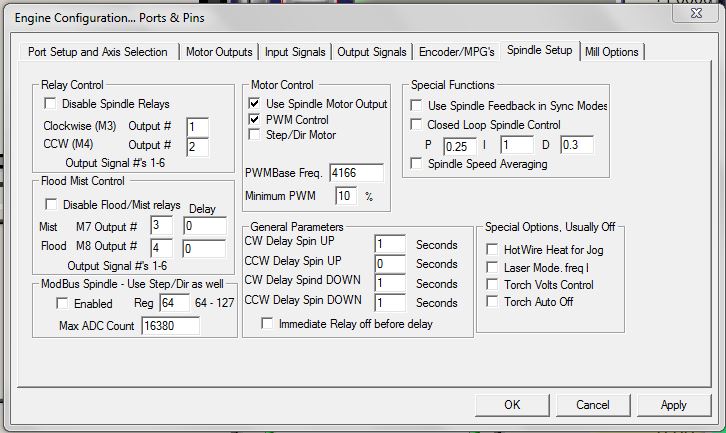
Task: Enable the Disable Spindle Relays checkbox
Action: pyautogui.click(x=49, y=104)
